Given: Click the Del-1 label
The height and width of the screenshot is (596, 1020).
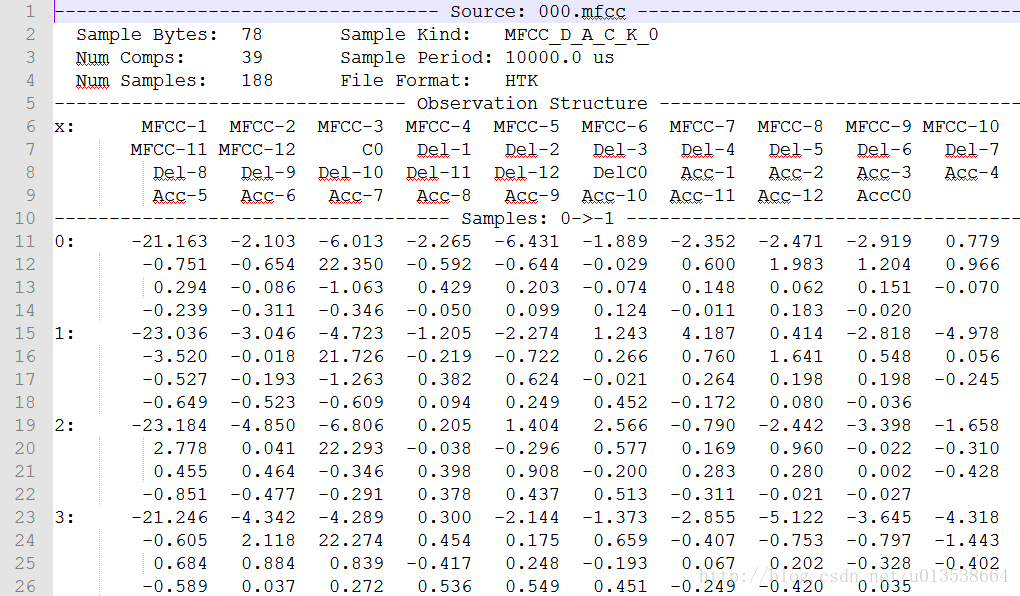Looking at the screenshot, I should (x=444, y=150).
